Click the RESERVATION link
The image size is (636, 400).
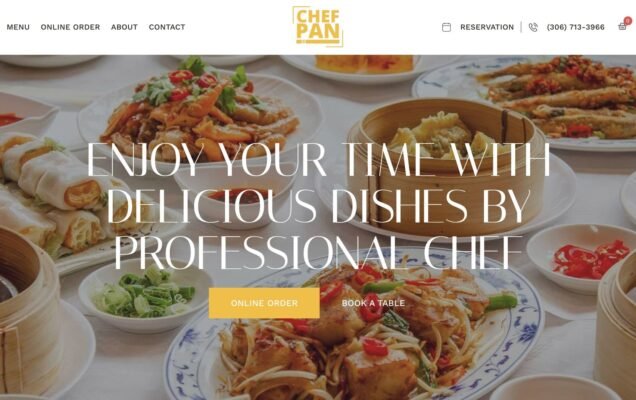click(x=487, y=27)
